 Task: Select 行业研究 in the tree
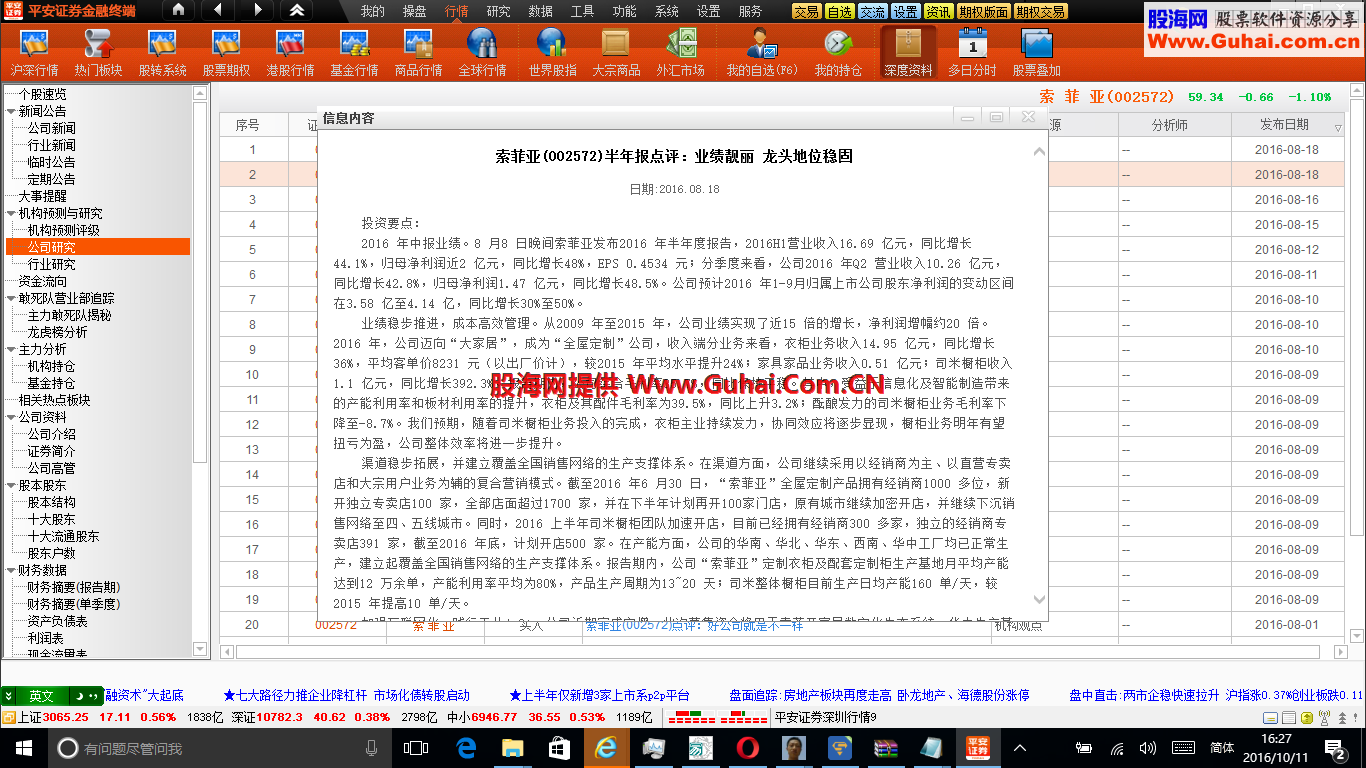[x=51, y=264]
